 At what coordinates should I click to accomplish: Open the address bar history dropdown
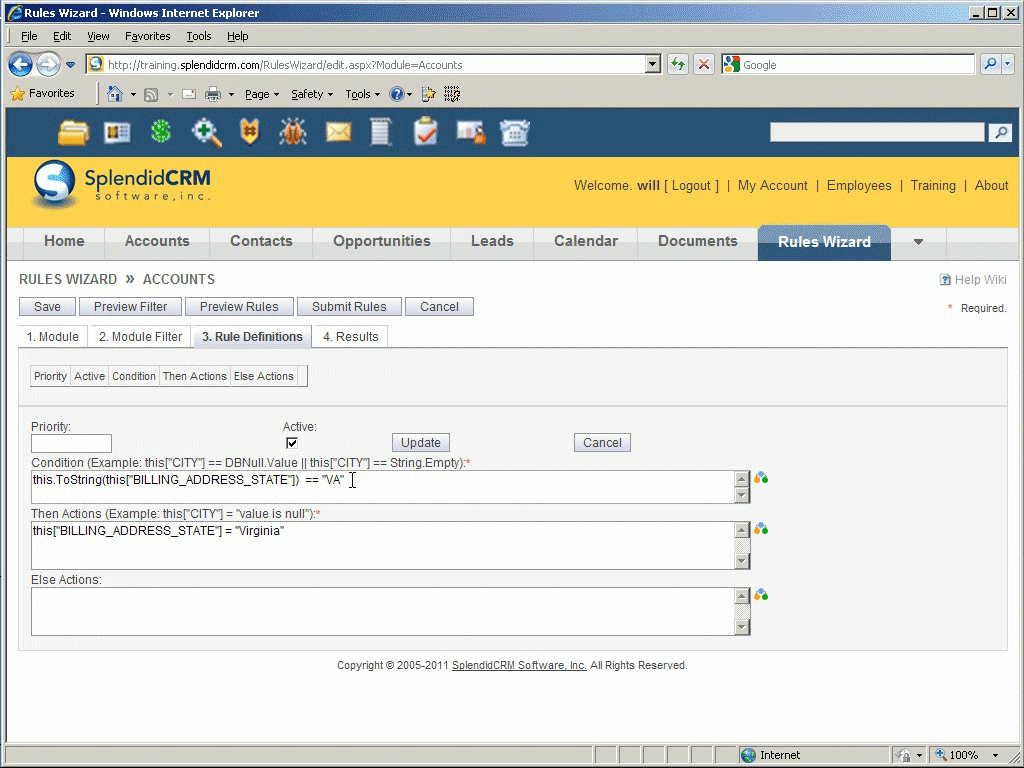653,65
